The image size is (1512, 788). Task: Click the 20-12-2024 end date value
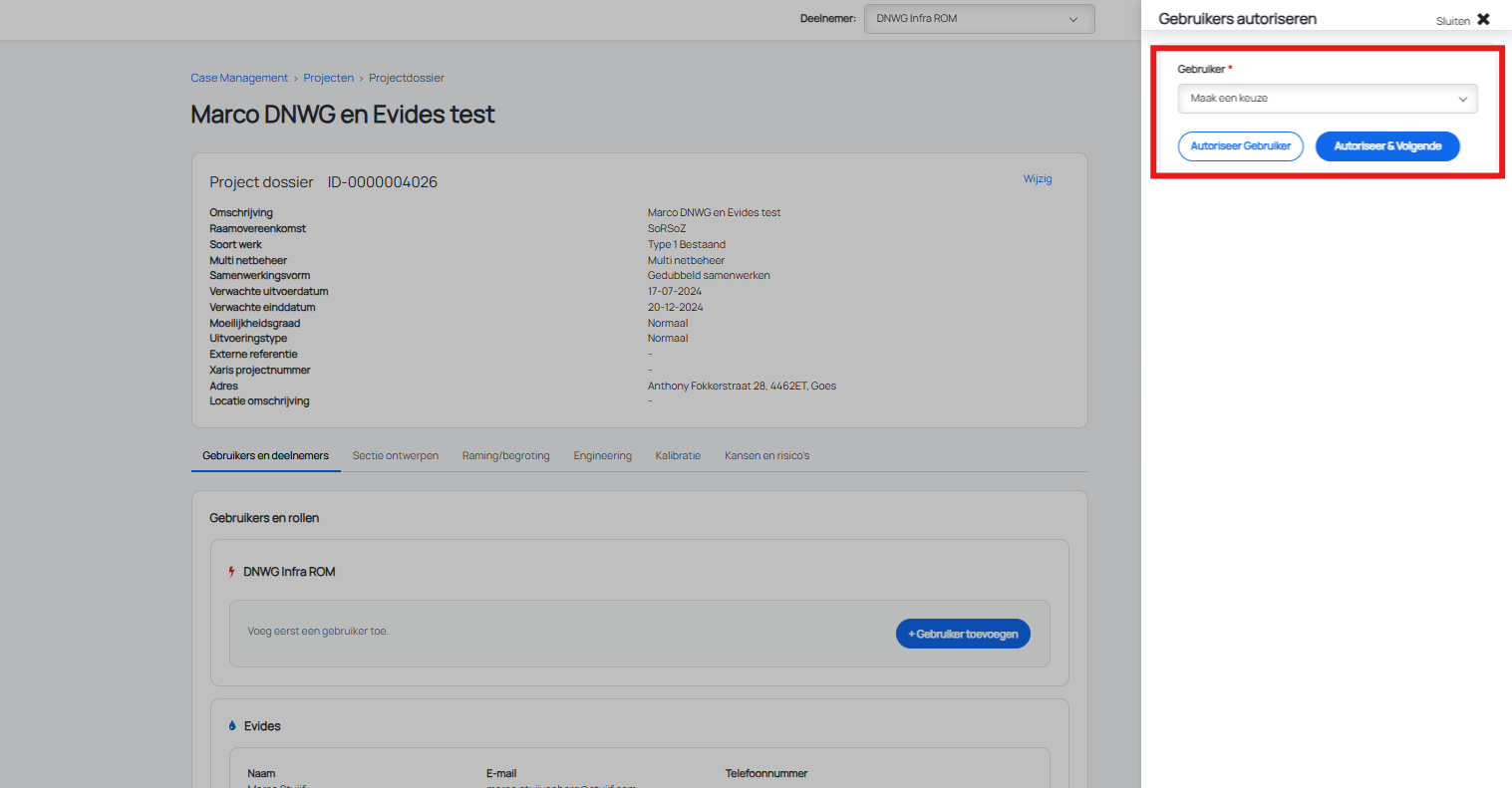coord(676,308)
